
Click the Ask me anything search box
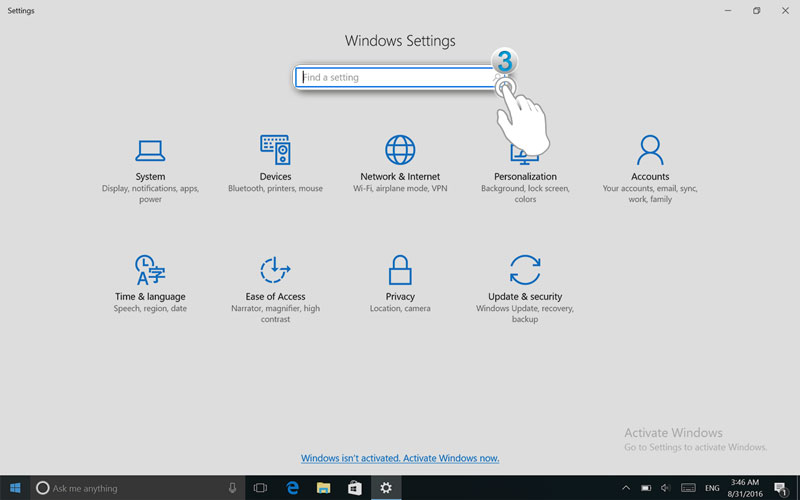tap(138, 488)
